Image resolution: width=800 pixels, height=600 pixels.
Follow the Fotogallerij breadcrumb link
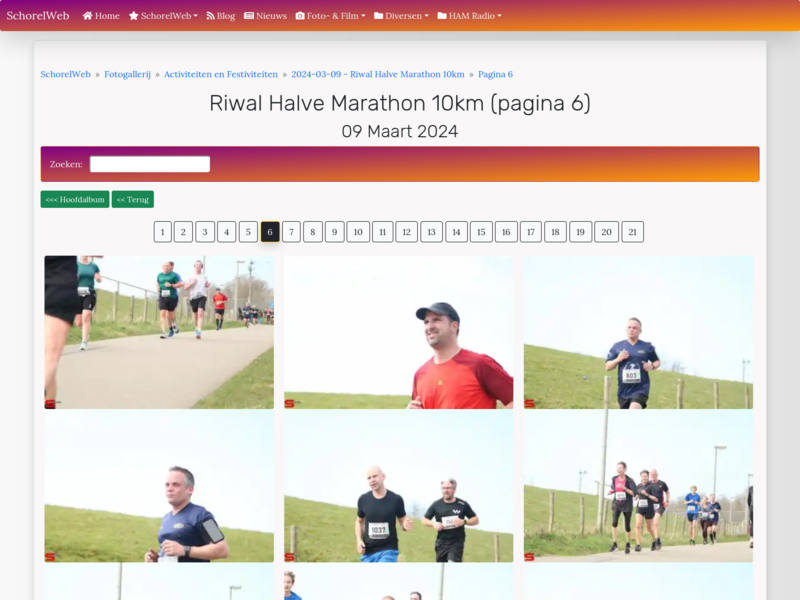128,74
